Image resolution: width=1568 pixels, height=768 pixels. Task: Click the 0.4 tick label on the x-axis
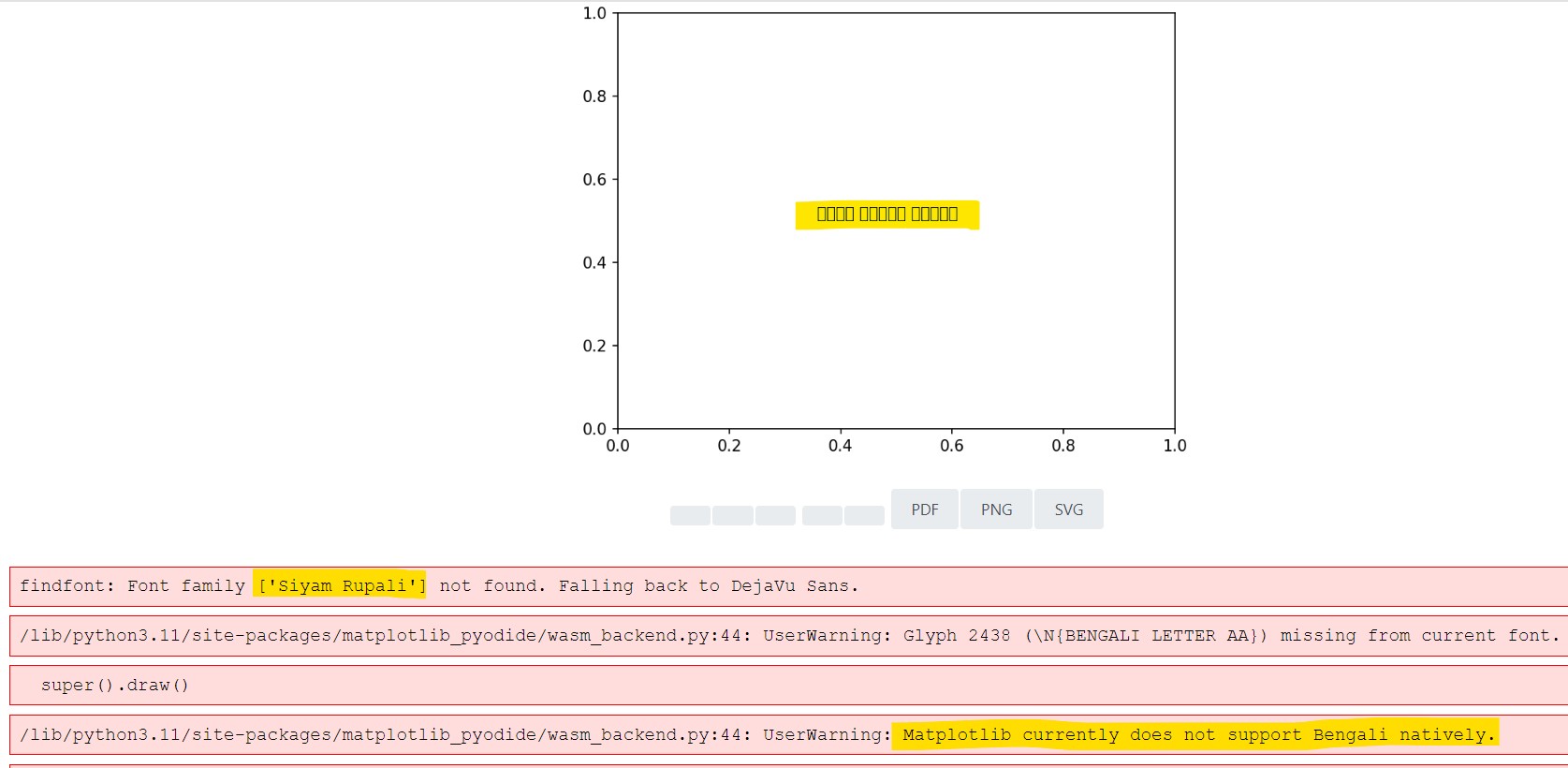pyautogui.click(x=840, y=446)
